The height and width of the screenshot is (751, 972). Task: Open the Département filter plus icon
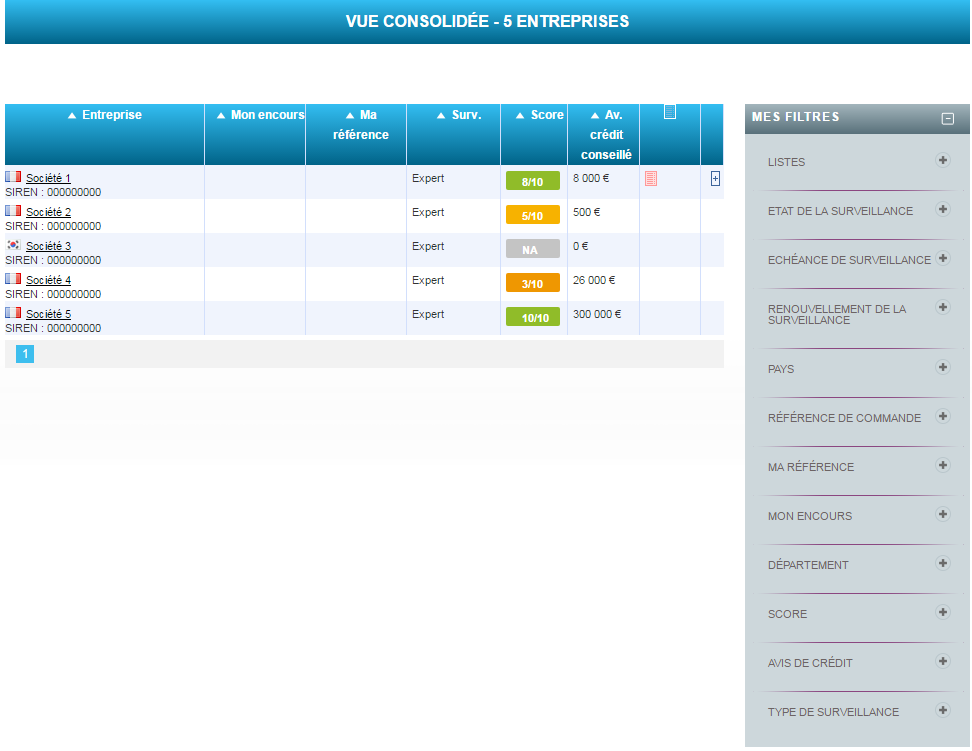pyautogui.click(x=942, y=564)
